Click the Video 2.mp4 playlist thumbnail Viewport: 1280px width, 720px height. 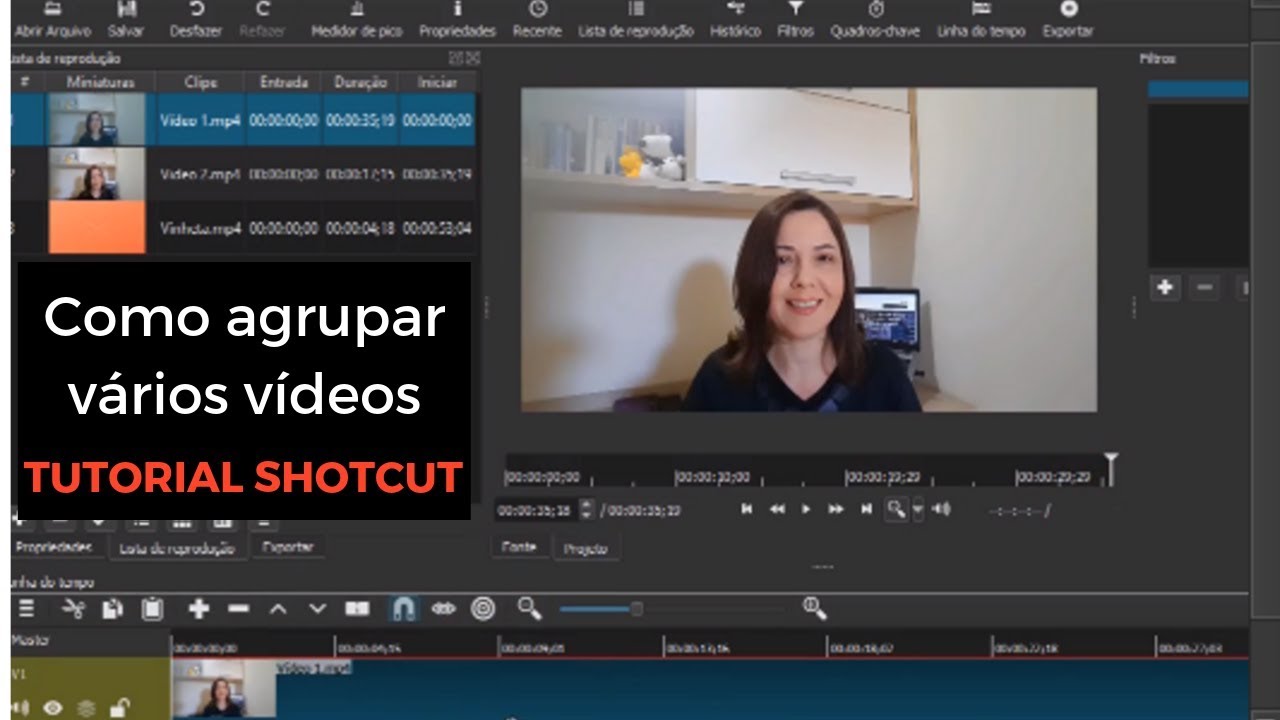coord(97,174)
